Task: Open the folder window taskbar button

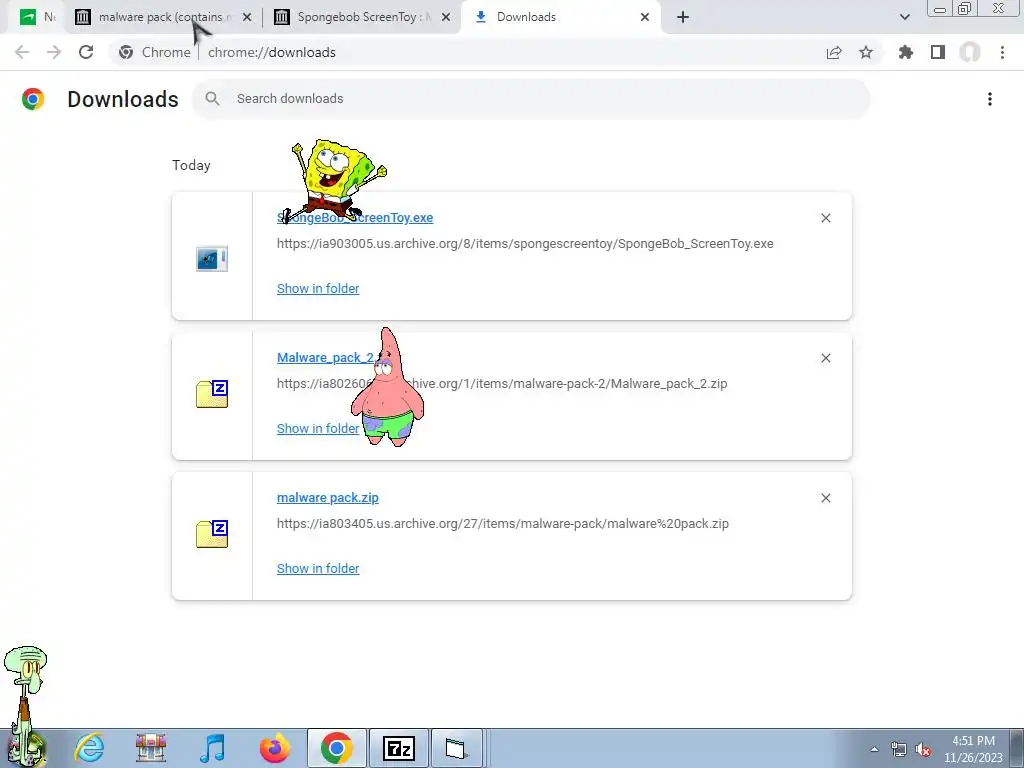Action: click(457, 748)
